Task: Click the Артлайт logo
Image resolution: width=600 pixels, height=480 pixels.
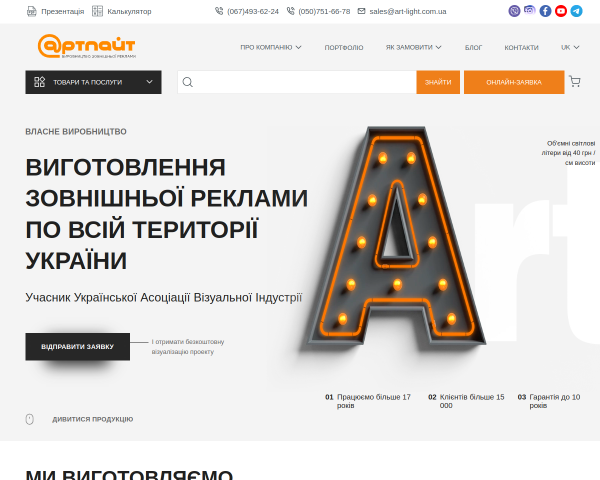Action: click(86, 46)
